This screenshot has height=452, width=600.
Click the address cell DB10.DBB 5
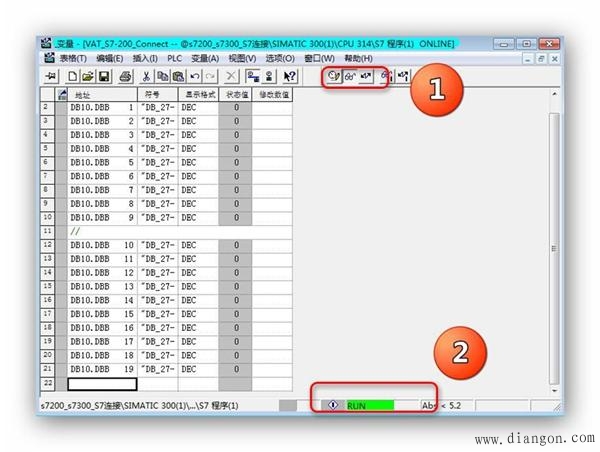[x=102, y=163]
